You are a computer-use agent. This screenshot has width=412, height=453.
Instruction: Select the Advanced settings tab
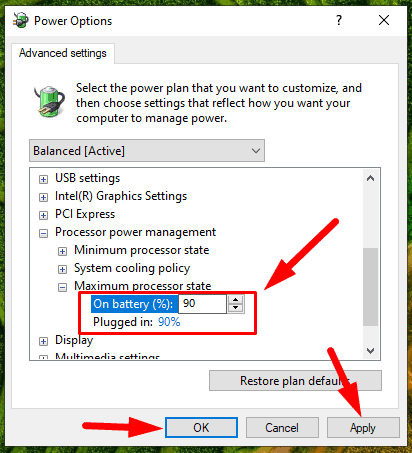[63, 53]
